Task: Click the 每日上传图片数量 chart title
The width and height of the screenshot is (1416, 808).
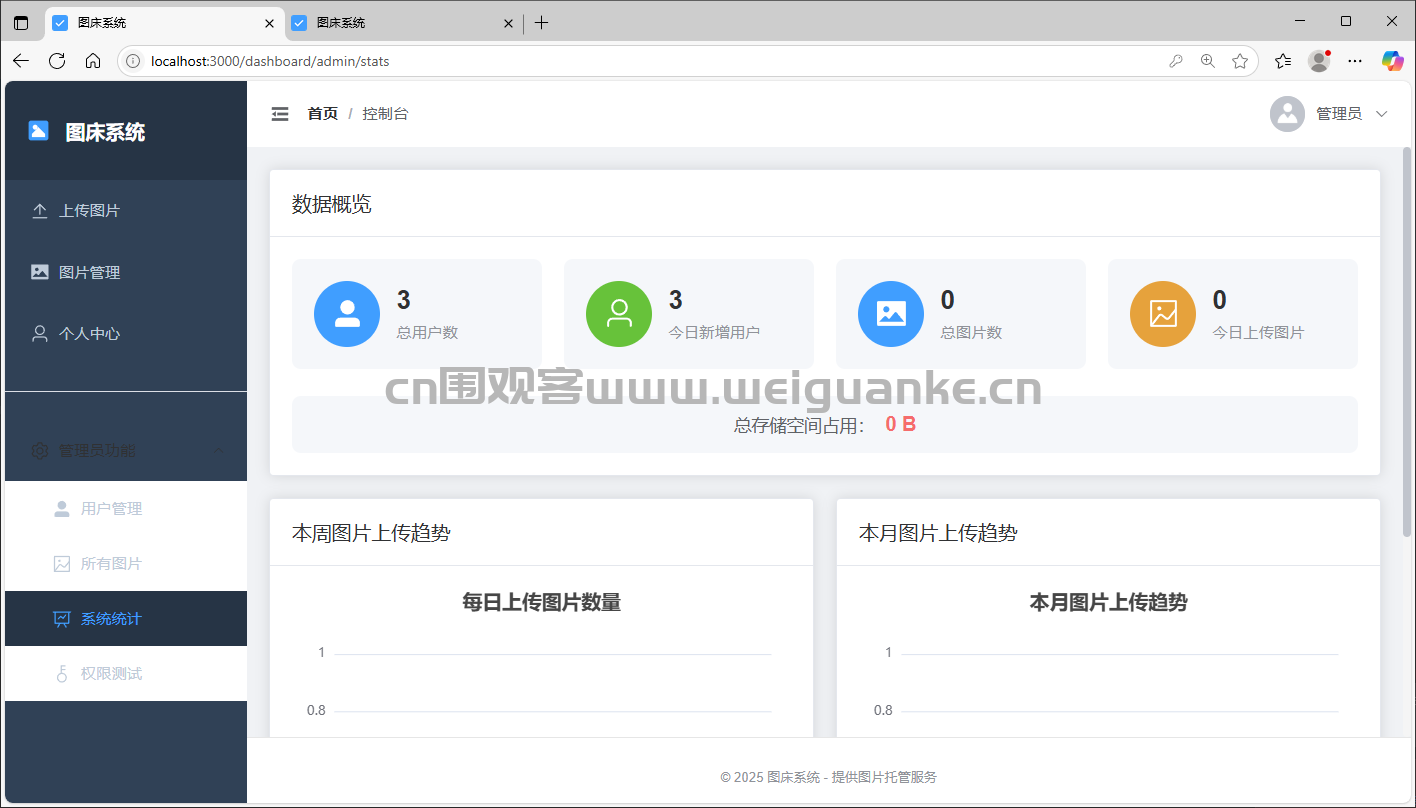Action: [x=541, y=602]
